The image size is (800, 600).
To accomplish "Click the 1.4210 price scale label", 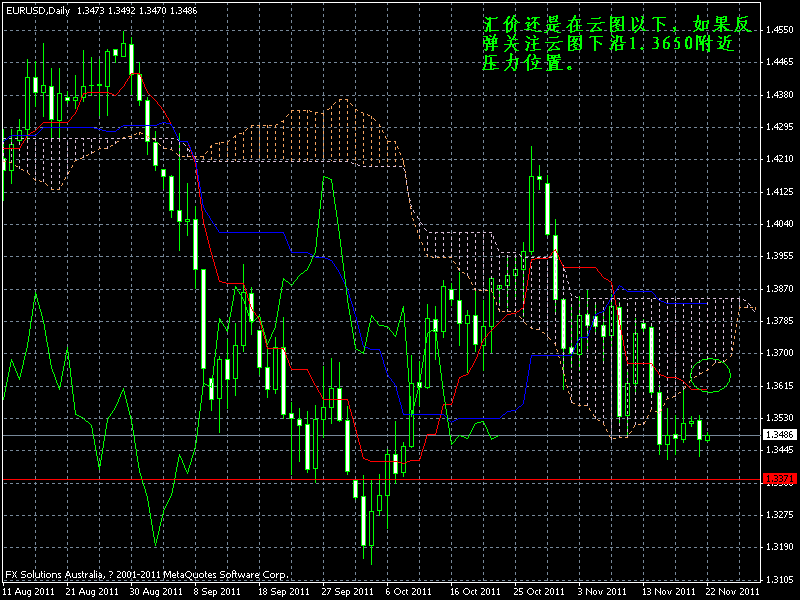I will pyautogui.click(x=780, y=159).
